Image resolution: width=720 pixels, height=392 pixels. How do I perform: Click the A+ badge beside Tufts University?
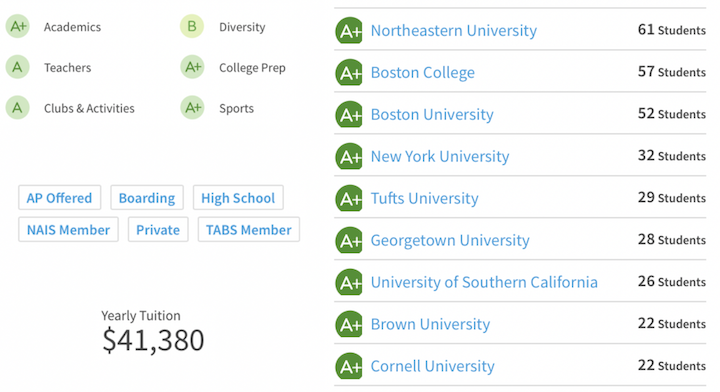click(349, 198)
